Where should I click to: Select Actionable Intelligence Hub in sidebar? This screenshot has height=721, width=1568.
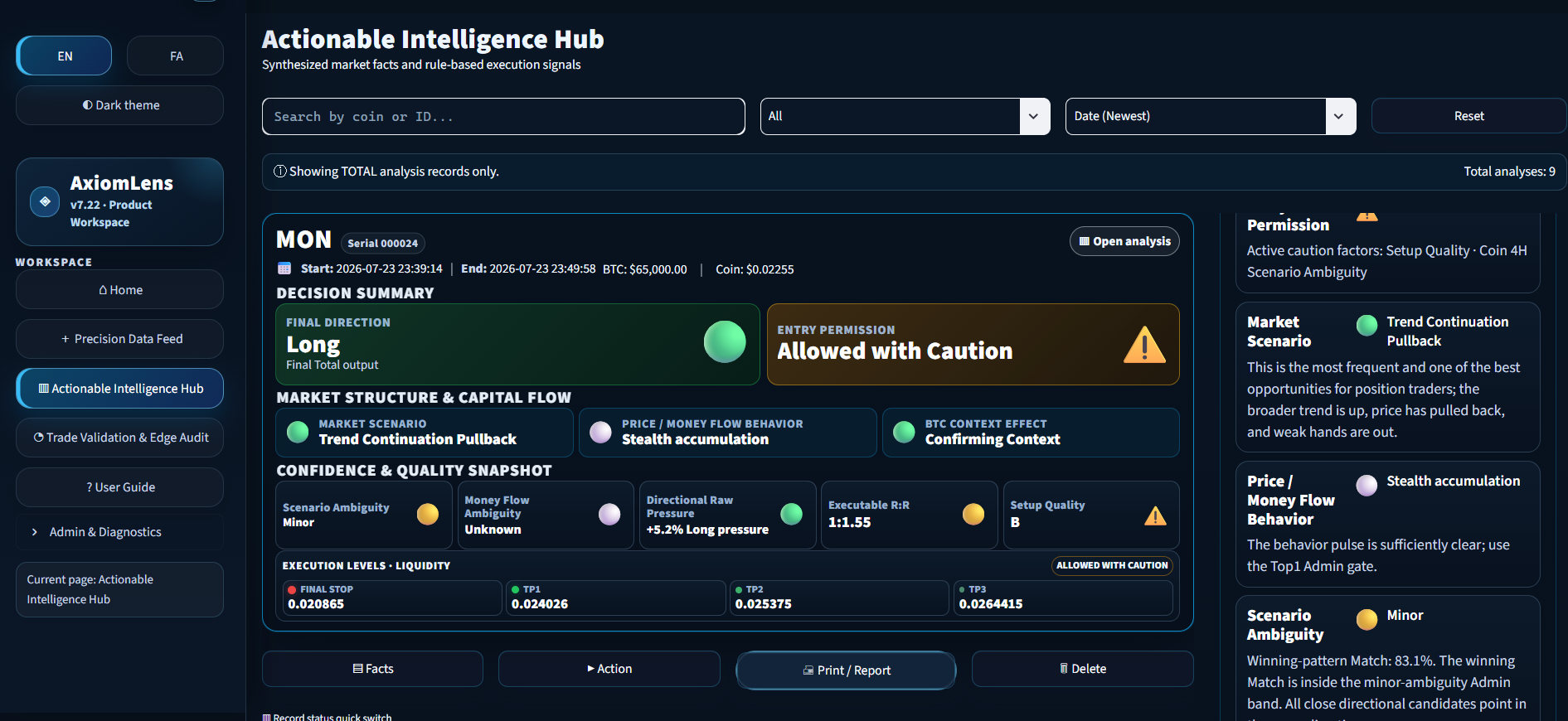tap(120, 389)
